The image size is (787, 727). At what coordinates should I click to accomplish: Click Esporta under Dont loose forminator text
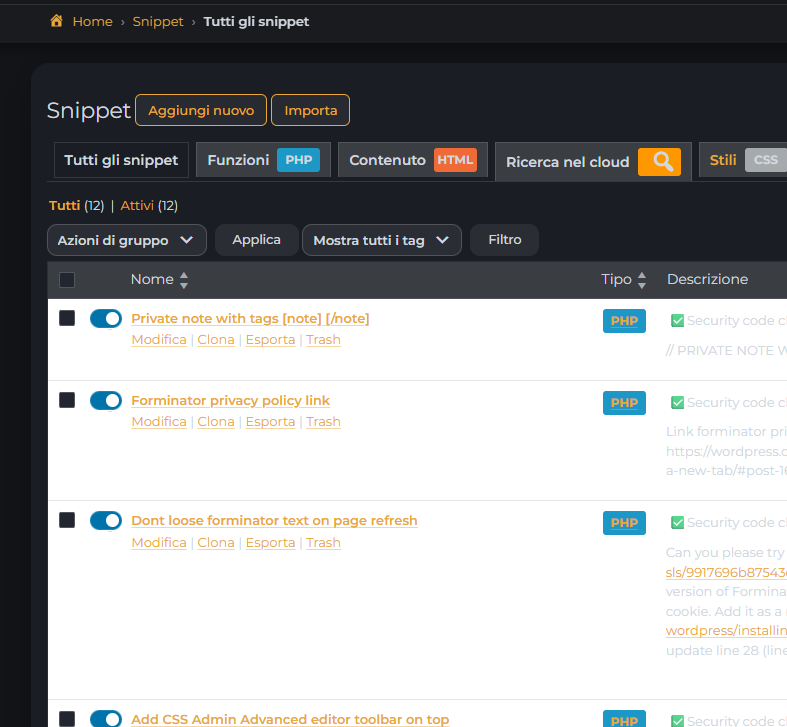click(x=270, y=543)
